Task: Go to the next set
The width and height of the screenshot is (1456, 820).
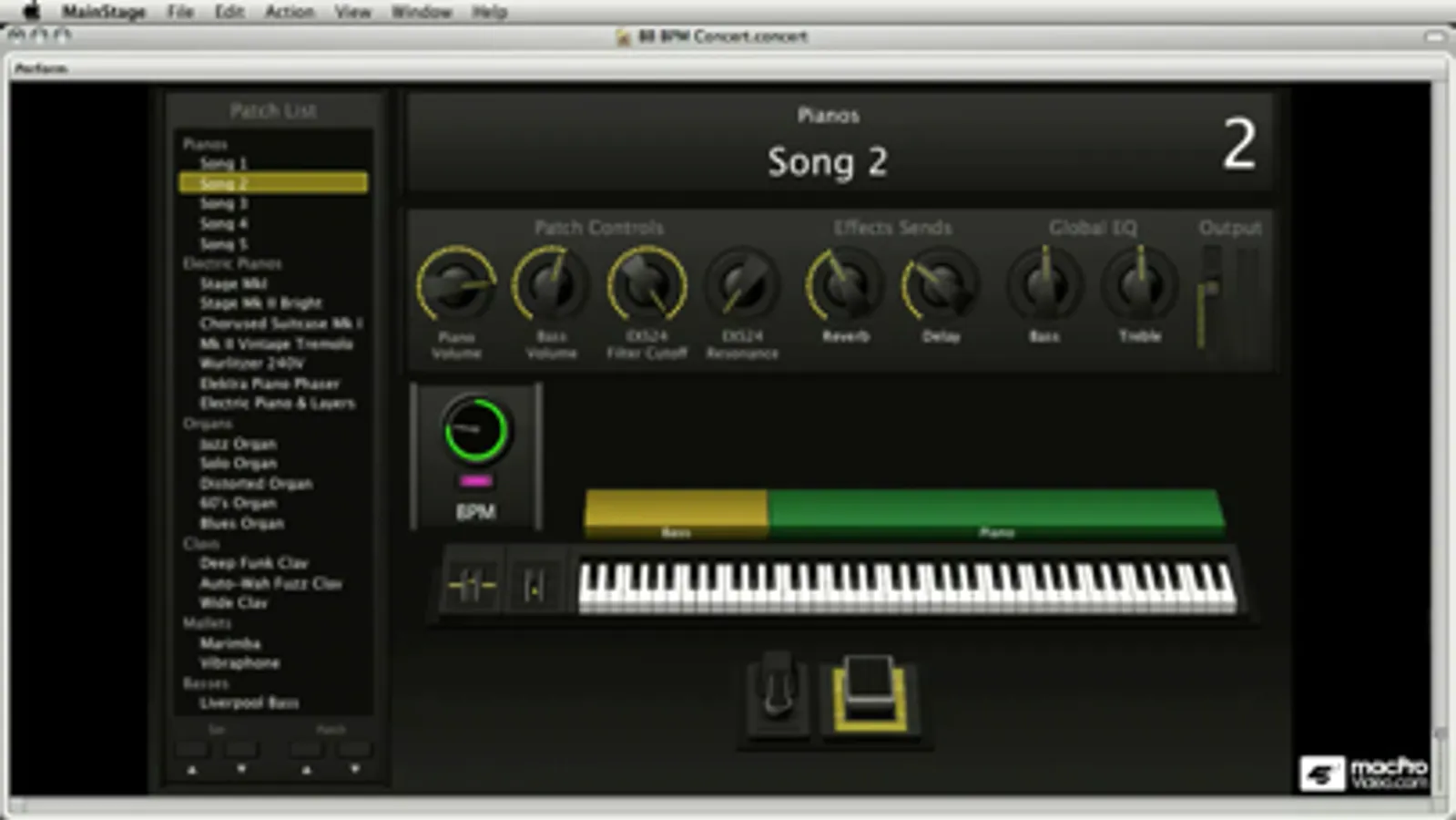Action: click(x=241, y=750)
